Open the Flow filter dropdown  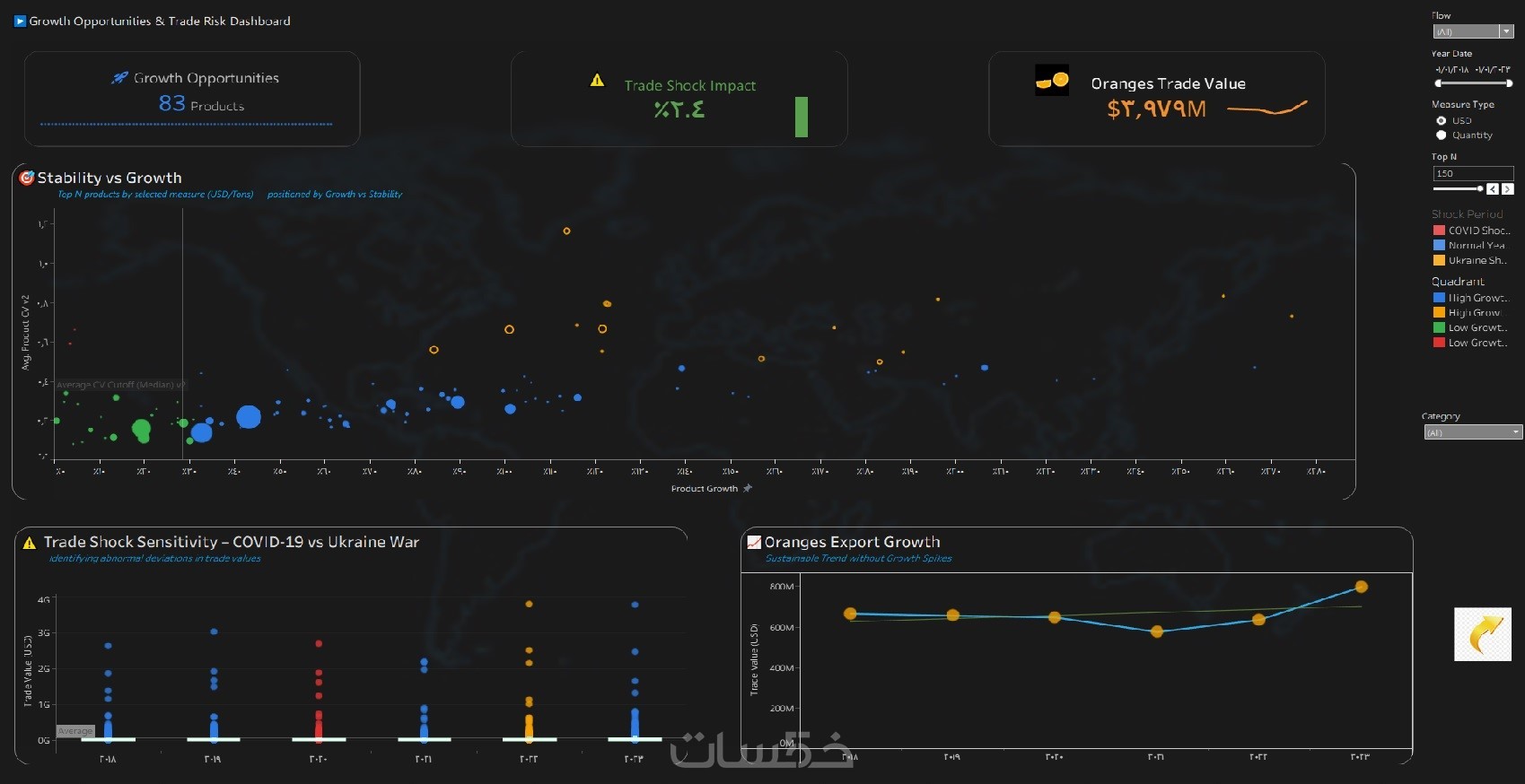click(1473, 31)
